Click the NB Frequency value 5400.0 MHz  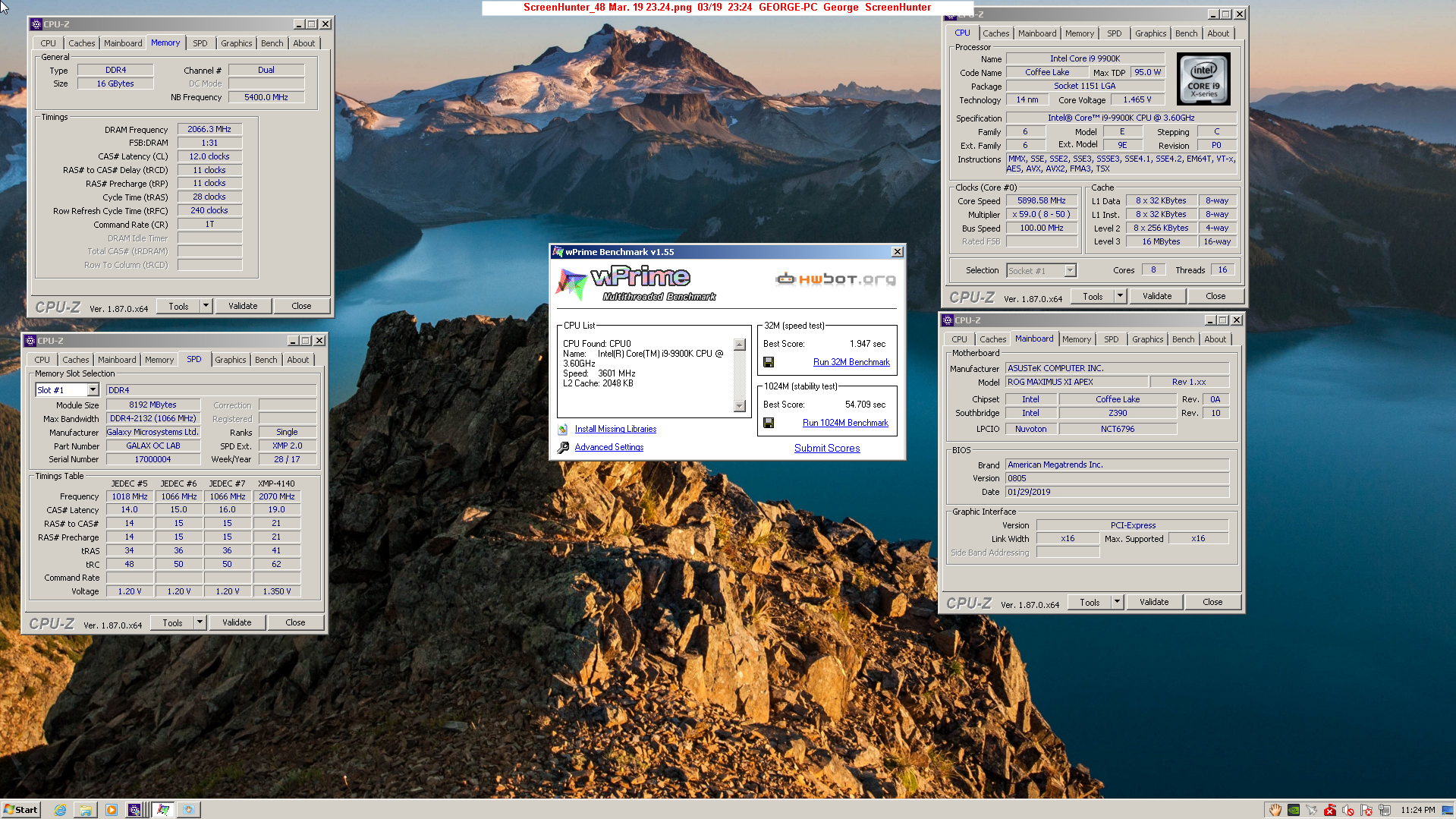point(266,98)
